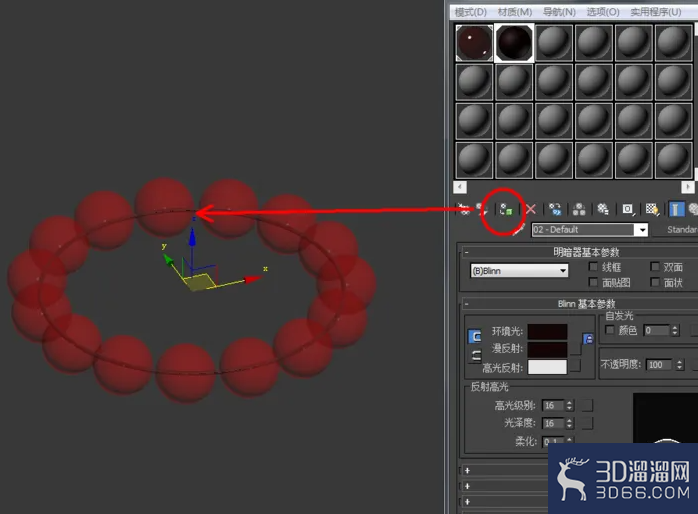Click the red X Reset Material icon
This screenshot has height=514, width=698.
[x=531, y=209]
